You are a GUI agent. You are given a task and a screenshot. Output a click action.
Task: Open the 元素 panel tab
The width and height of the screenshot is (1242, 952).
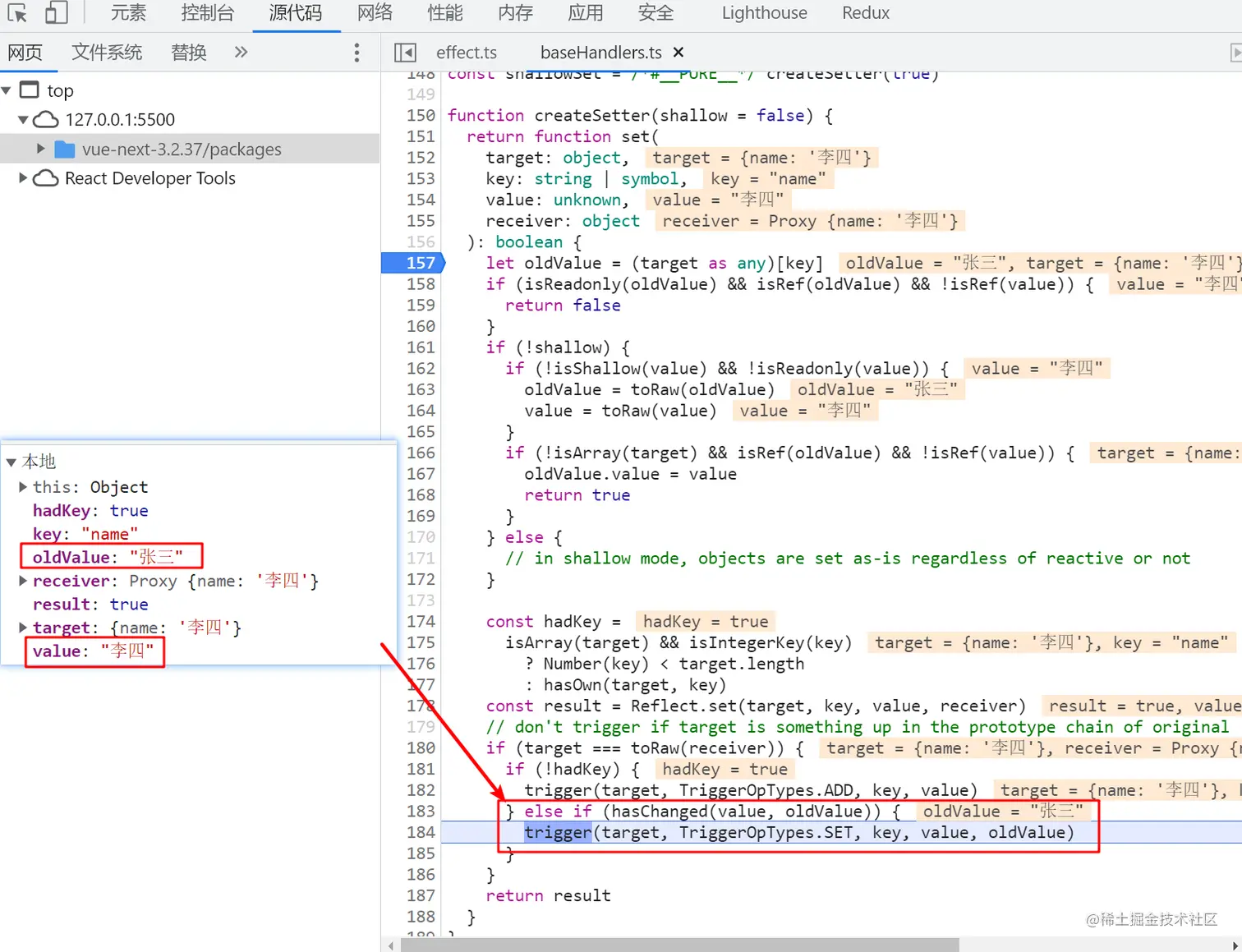[x=128, y=13]
